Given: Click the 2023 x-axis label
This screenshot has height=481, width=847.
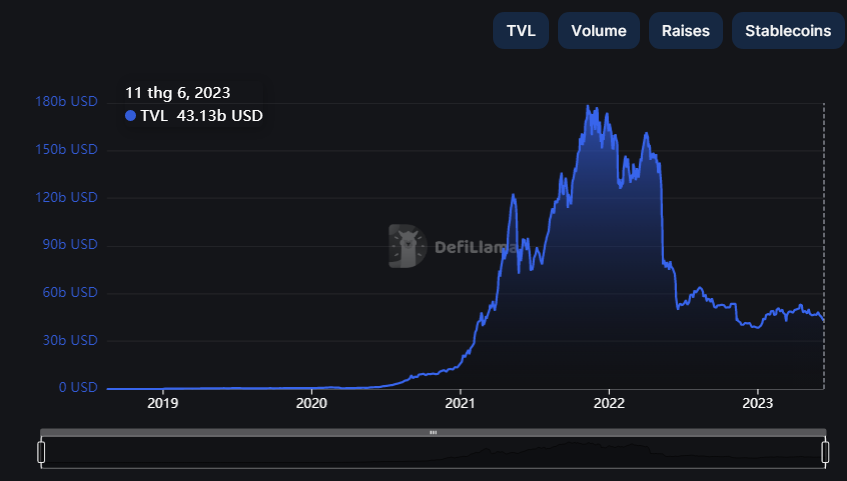Looking at the screenshot, I should tap(757, 405).
